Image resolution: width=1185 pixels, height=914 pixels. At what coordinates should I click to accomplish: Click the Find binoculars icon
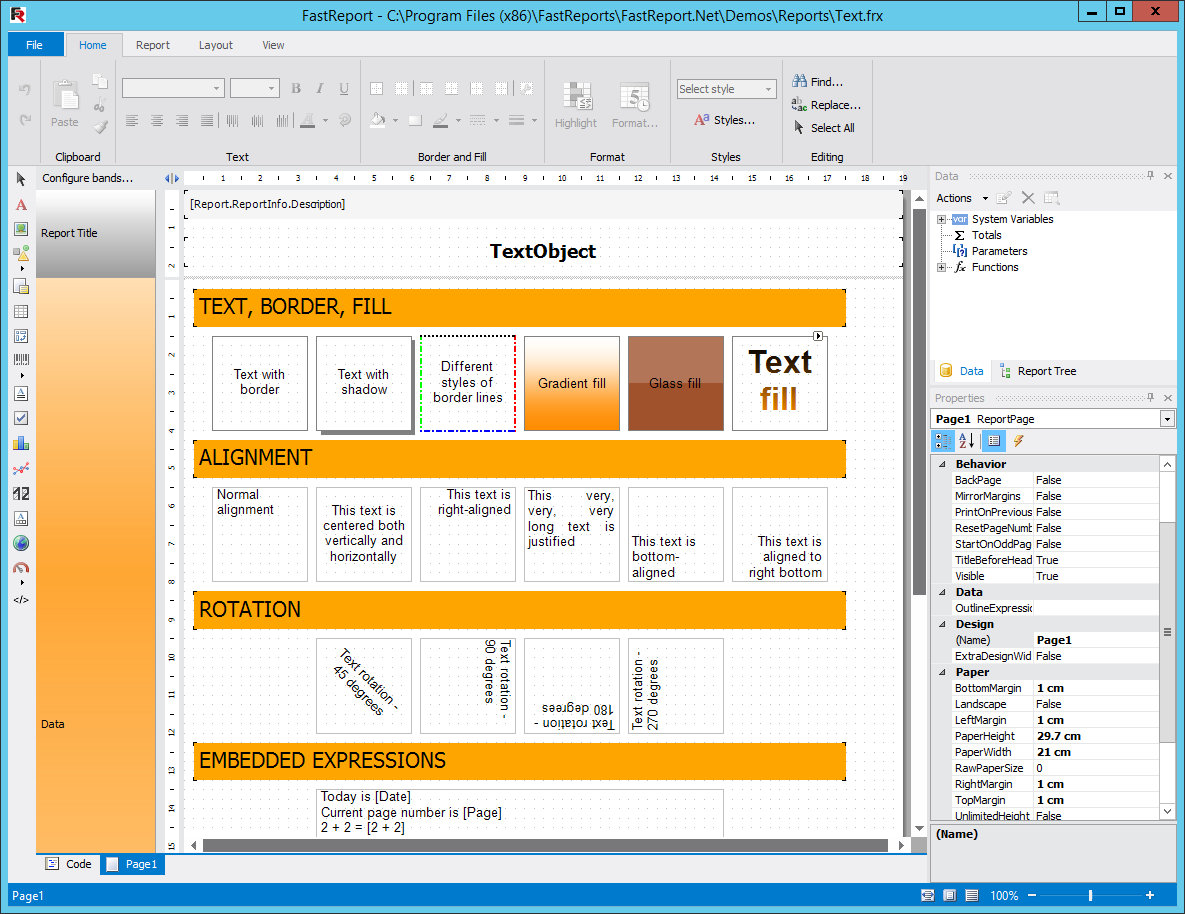(800, 81)
